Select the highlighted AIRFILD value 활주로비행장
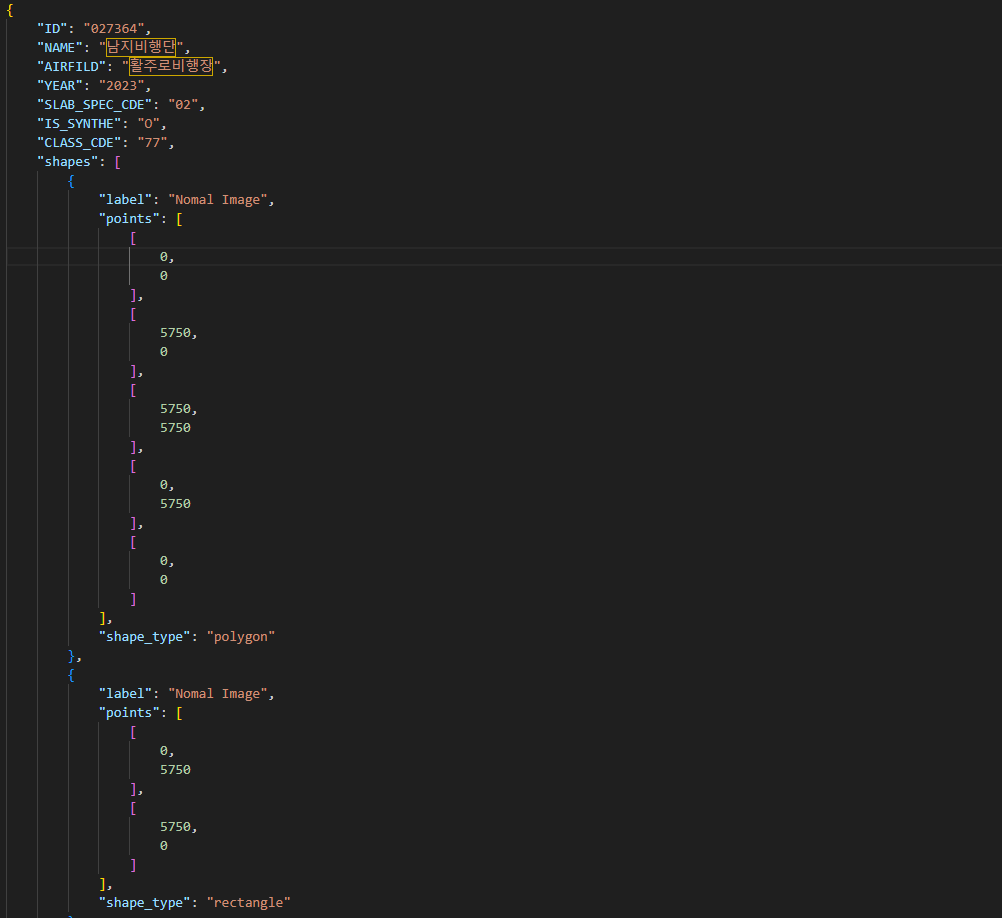The image size is (1002, 918). point(171,66)
